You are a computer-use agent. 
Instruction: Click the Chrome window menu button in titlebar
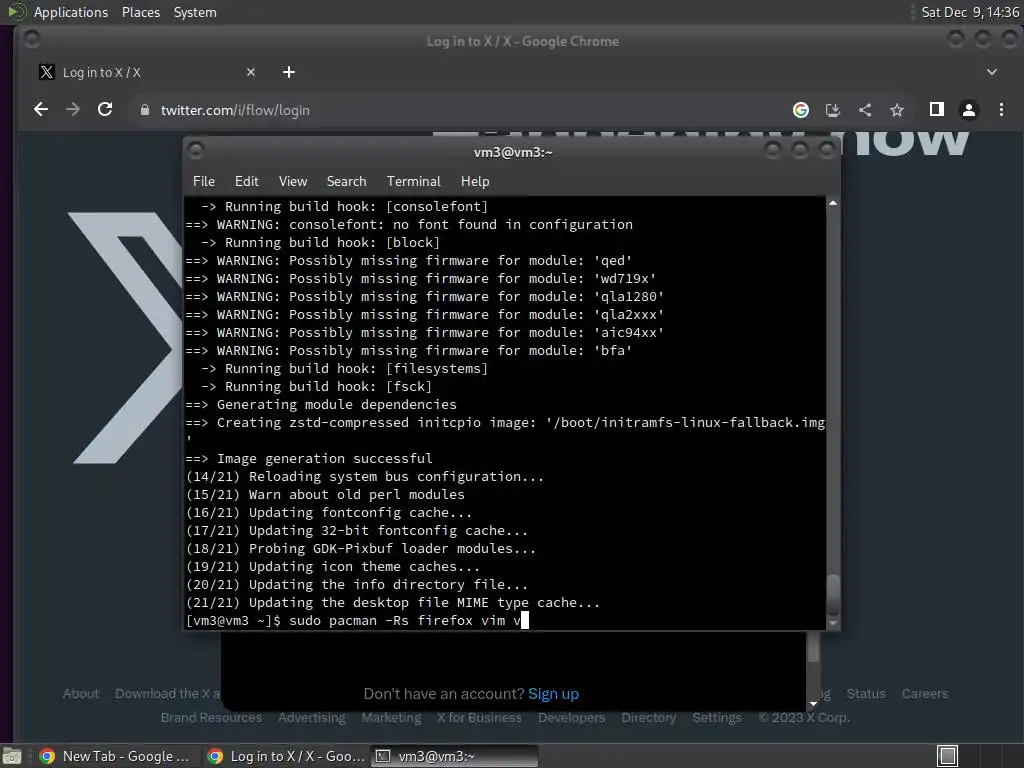(31, 40)
